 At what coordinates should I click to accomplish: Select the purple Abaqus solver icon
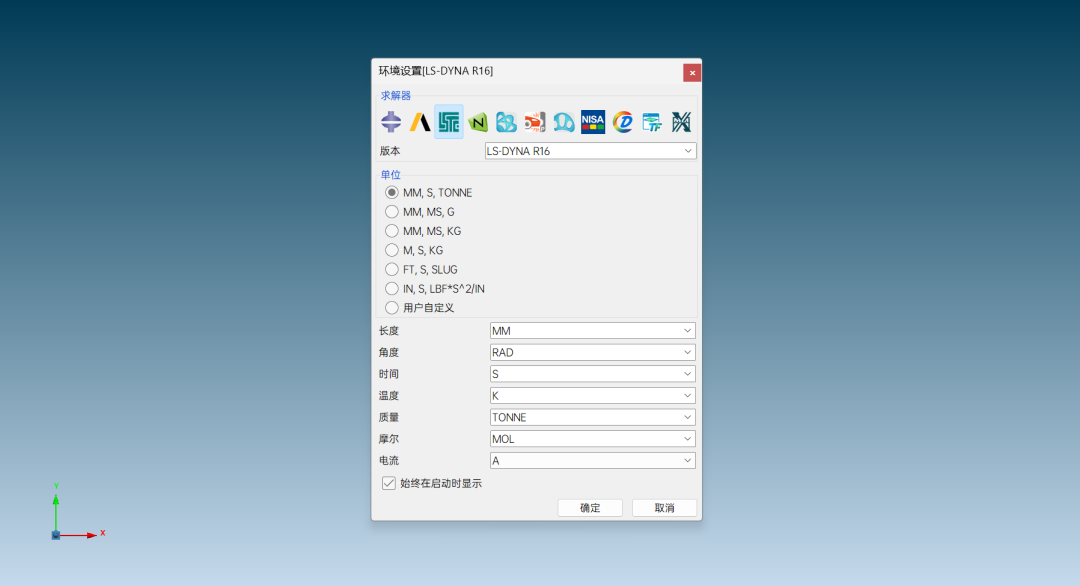[391, 122]
